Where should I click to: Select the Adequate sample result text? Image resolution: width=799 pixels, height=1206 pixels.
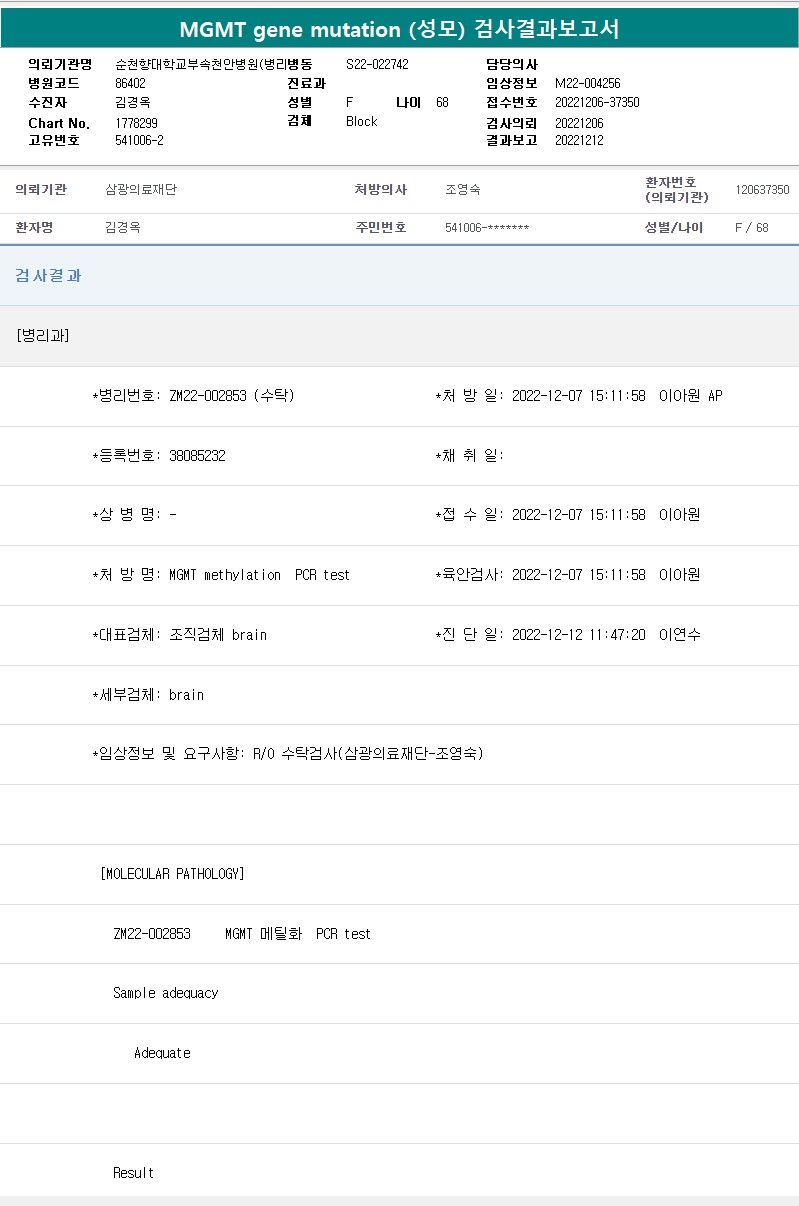pyautogui.click(x=162, y=1053)
